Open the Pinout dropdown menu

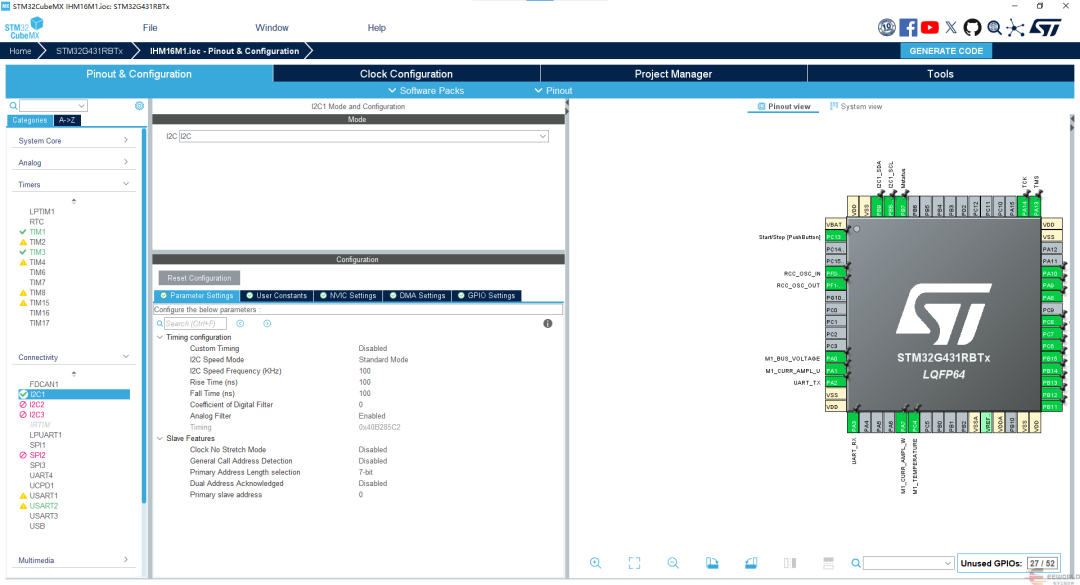pyautogui.click(x=553, y=90)
